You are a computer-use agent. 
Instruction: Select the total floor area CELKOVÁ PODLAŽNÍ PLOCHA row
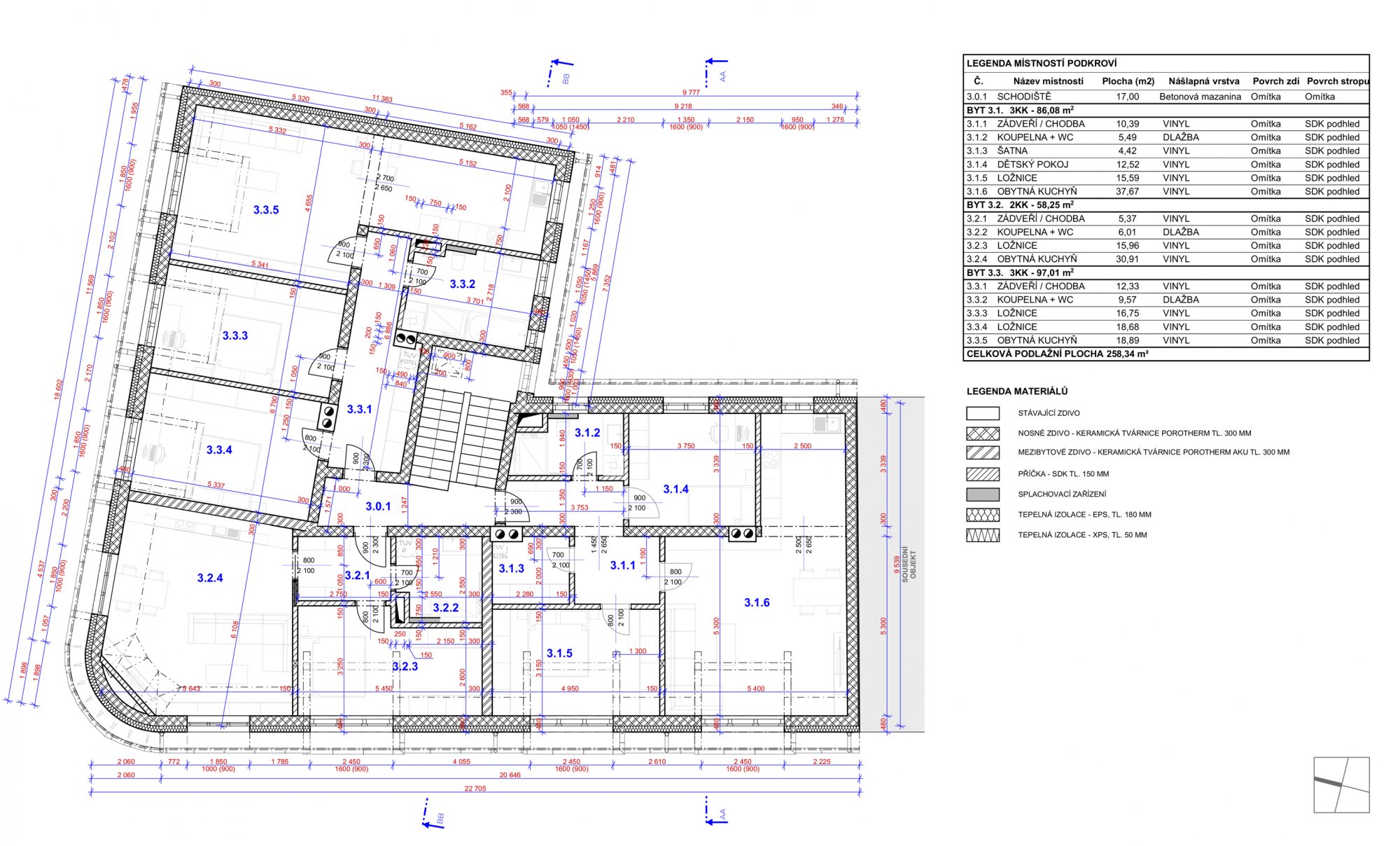pyautogui.click(x=1166, y=354)
